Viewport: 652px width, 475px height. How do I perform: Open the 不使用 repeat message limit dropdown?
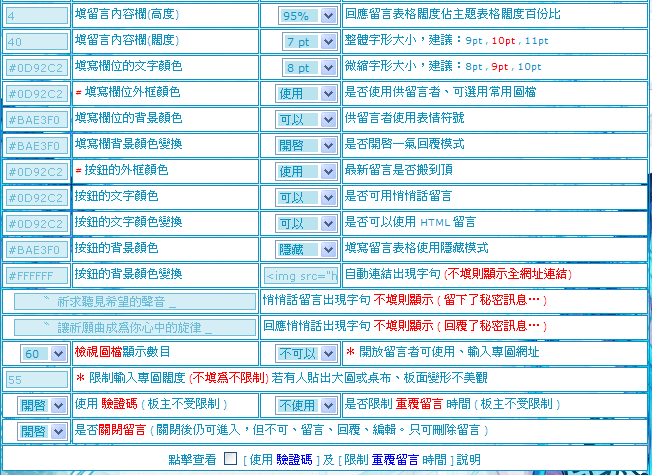point(306,405)
